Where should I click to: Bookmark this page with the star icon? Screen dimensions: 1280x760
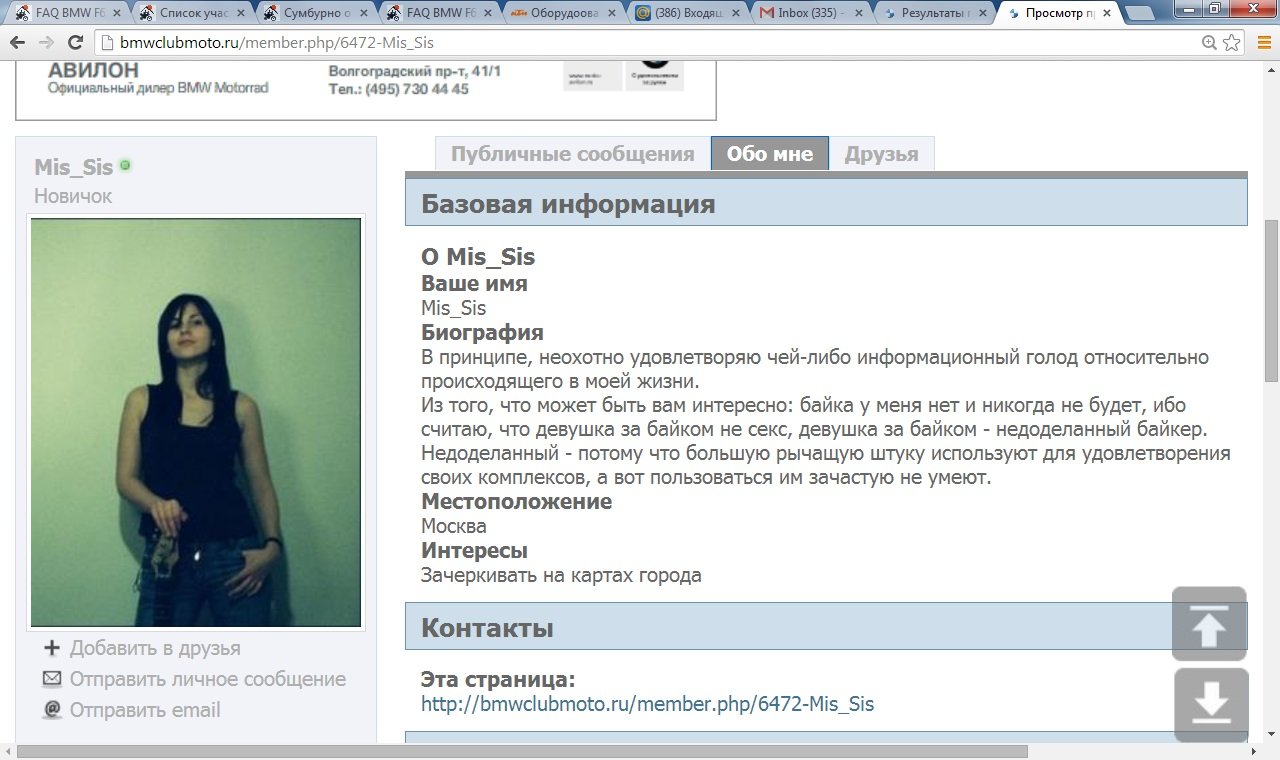point(1232,43)
